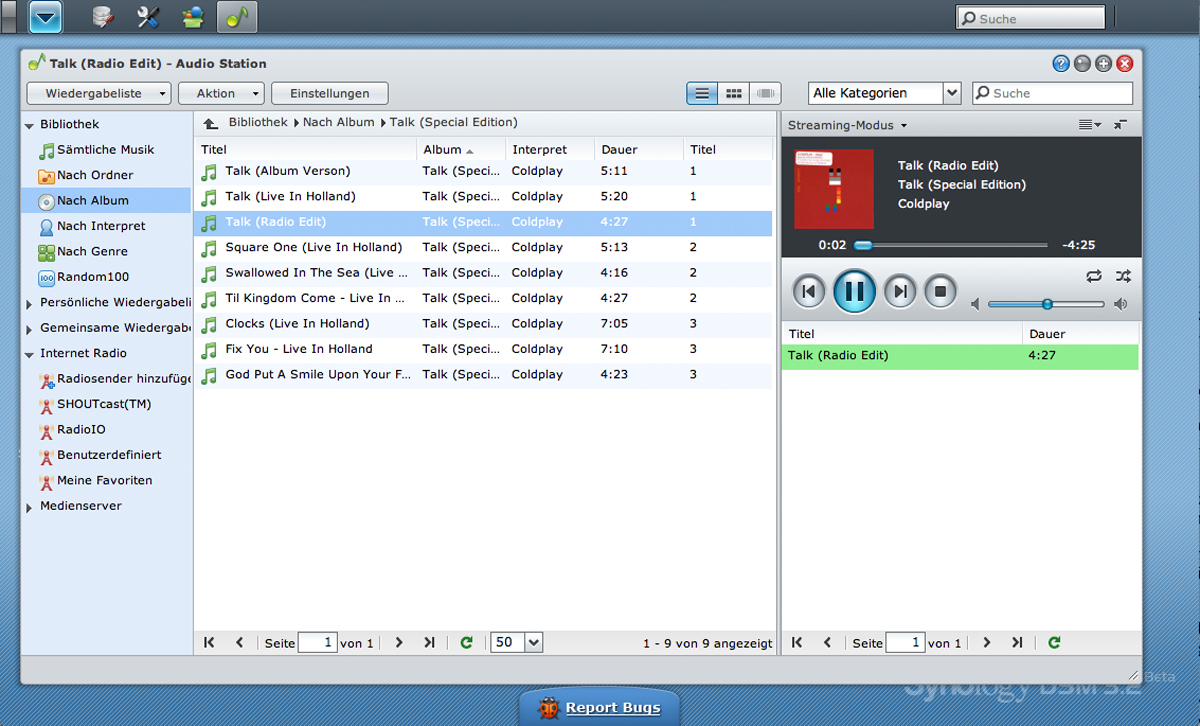This screenshot has width=1200, height=726.
Task: Click Nach Album in the breadcrumb
Action: point(338,122)
